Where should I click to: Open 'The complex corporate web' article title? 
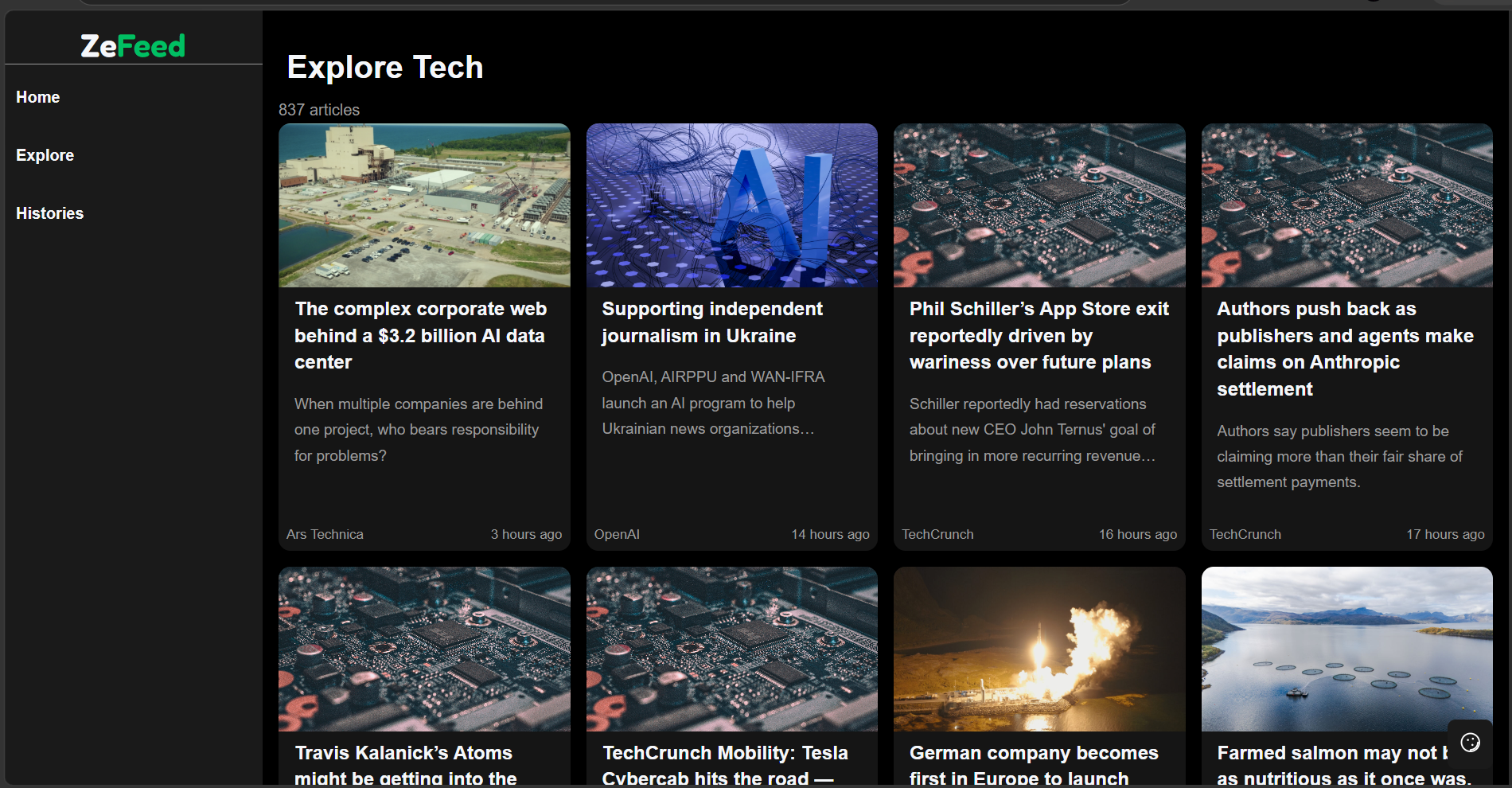pos(421,335)
